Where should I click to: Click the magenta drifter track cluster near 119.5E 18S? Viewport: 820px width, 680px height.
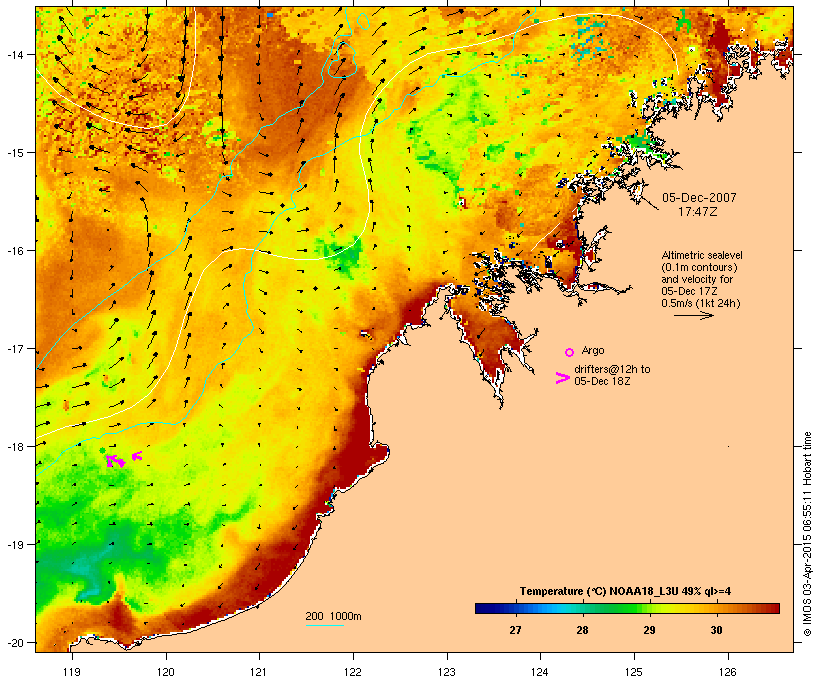tap(116, 461)
